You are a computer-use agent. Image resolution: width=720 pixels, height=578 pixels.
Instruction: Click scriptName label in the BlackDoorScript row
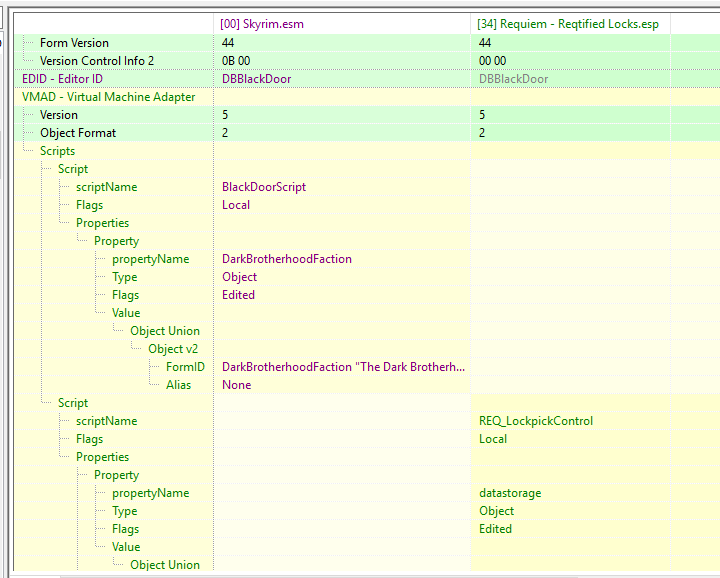tap(107, 187)
